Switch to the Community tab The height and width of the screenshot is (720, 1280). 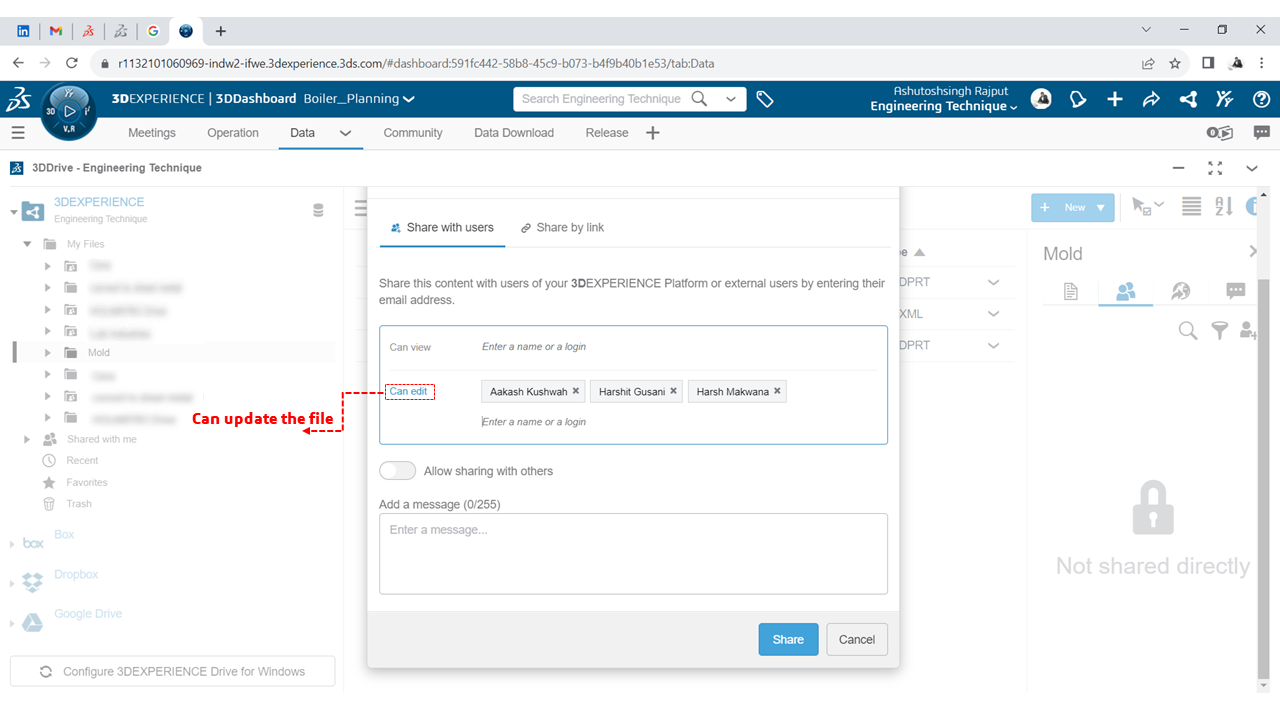pos(413,133)
